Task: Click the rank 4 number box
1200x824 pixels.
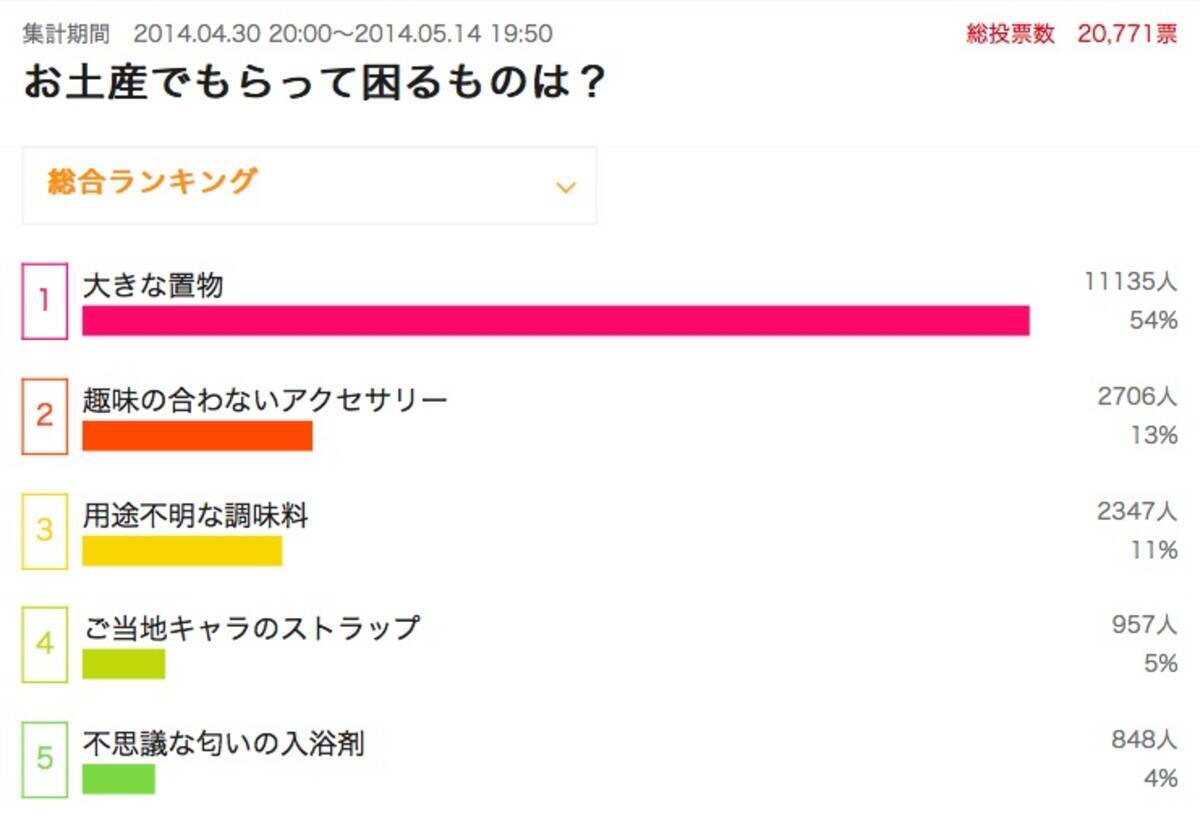Action: pyautogui.click(x=45, y=645)
